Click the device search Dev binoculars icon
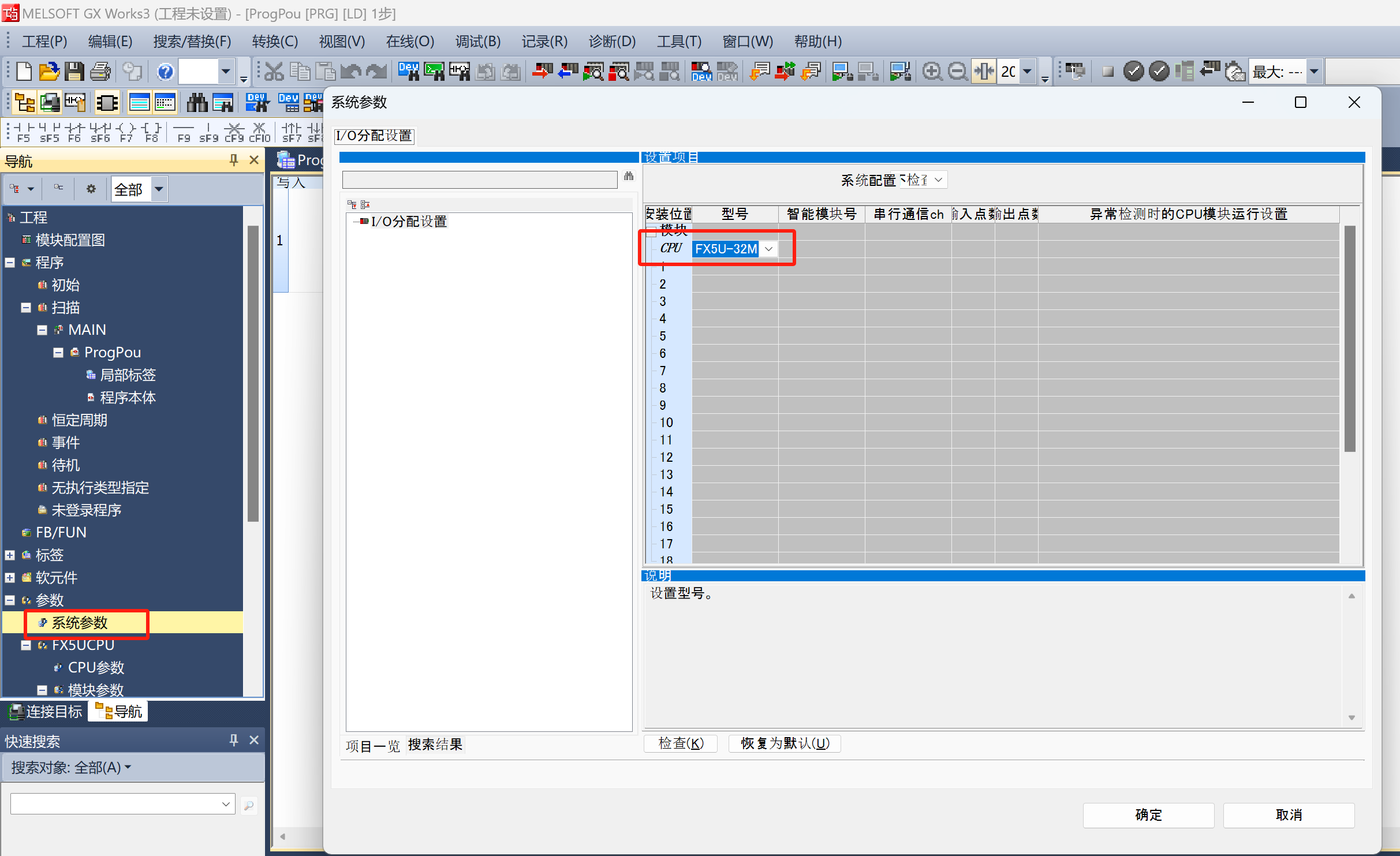 (409, 72)
